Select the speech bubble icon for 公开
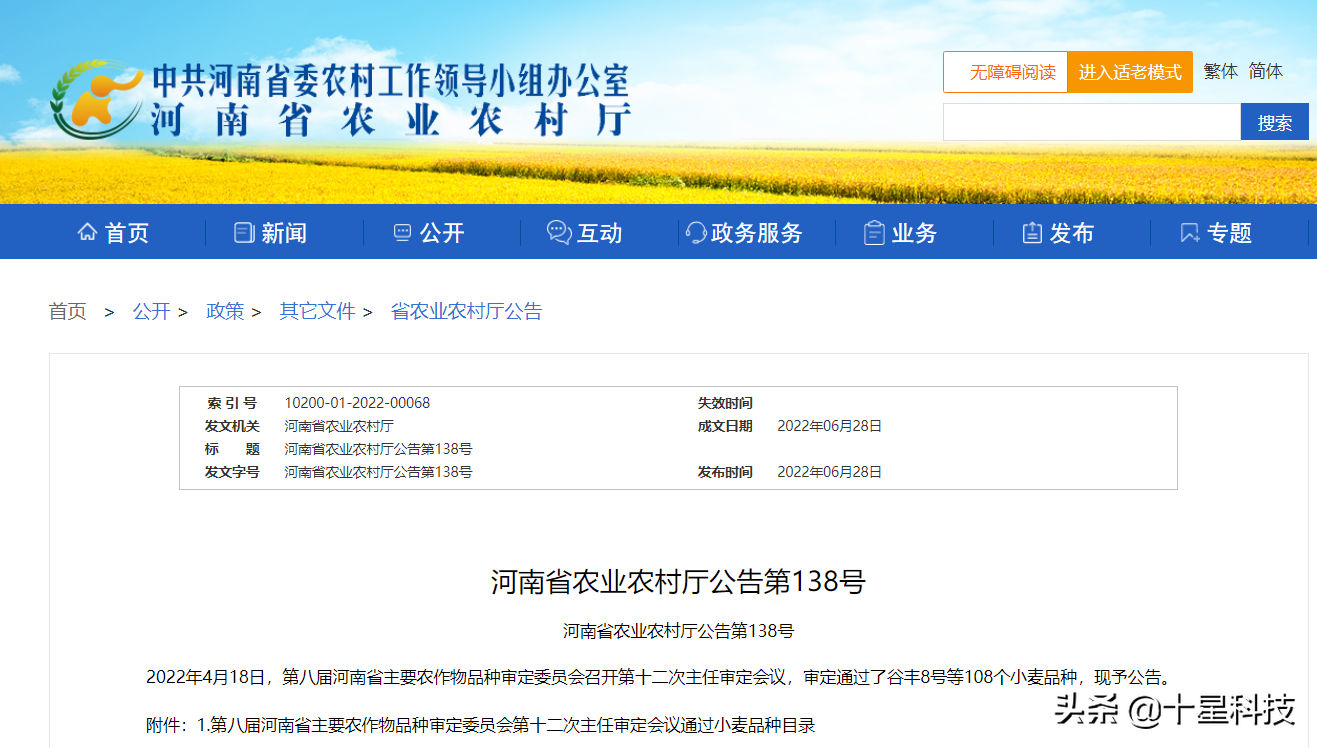The image size is (1317, 748). 400,232
